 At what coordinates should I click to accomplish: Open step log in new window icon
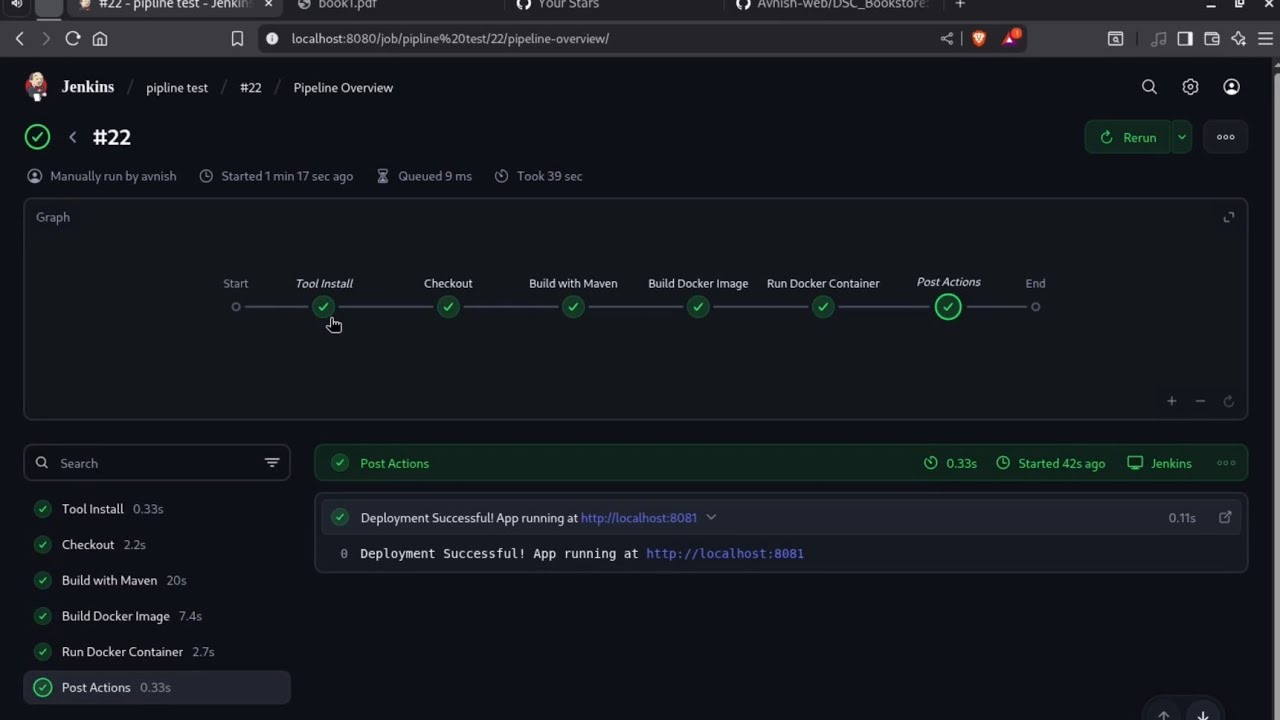[1225, 517]
